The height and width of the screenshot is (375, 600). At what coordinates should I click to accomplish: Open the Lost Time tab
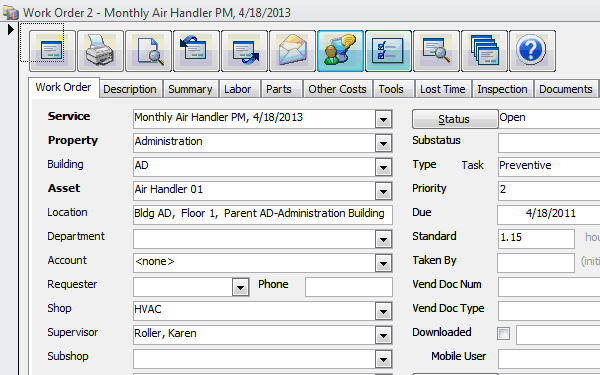pyautogui.click(x=443, y=89)
